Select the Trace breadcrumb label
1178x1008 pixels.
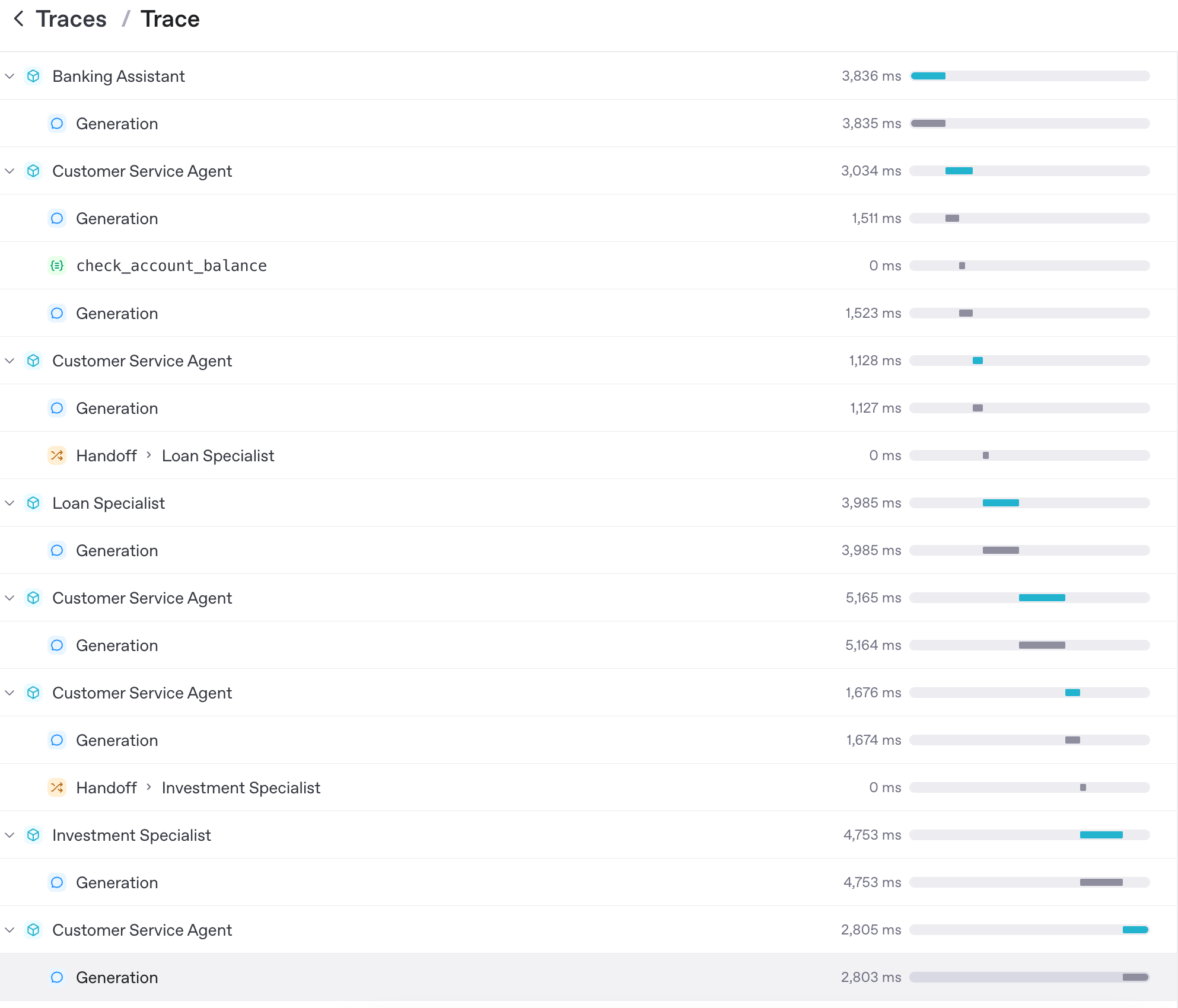[170, 18]
